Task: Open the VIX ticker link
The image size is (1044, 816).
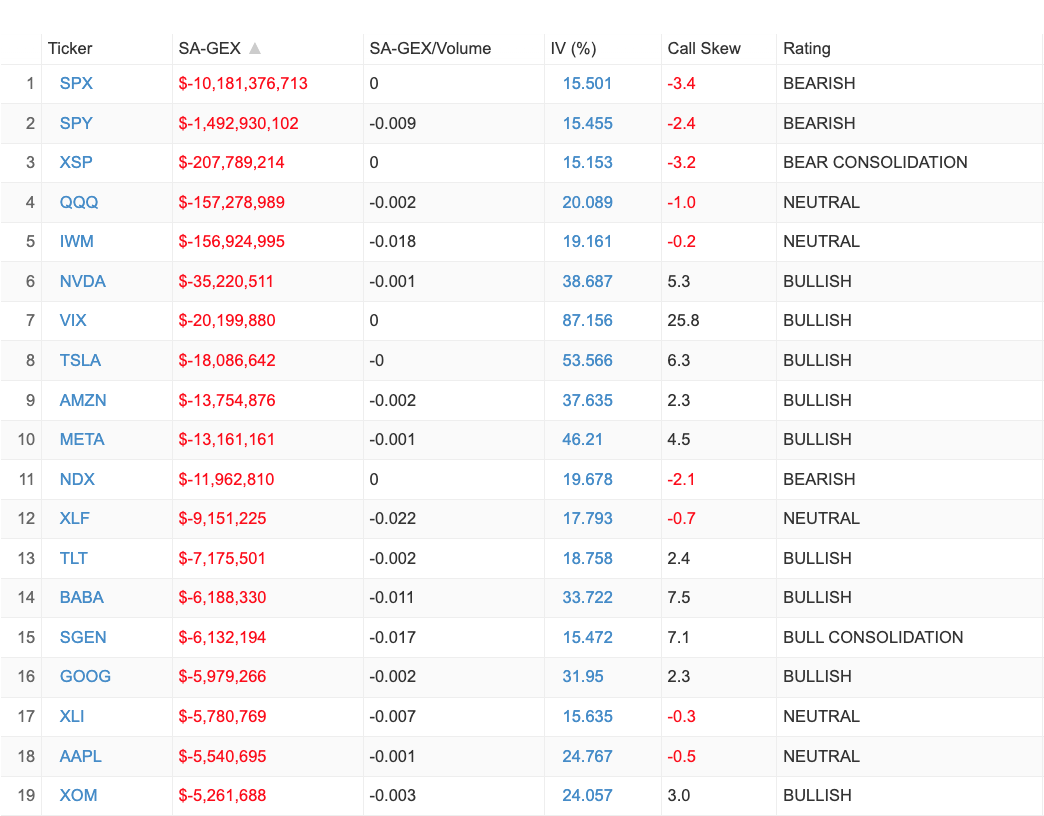Action: pyautogui.click(x=73, y=321)
